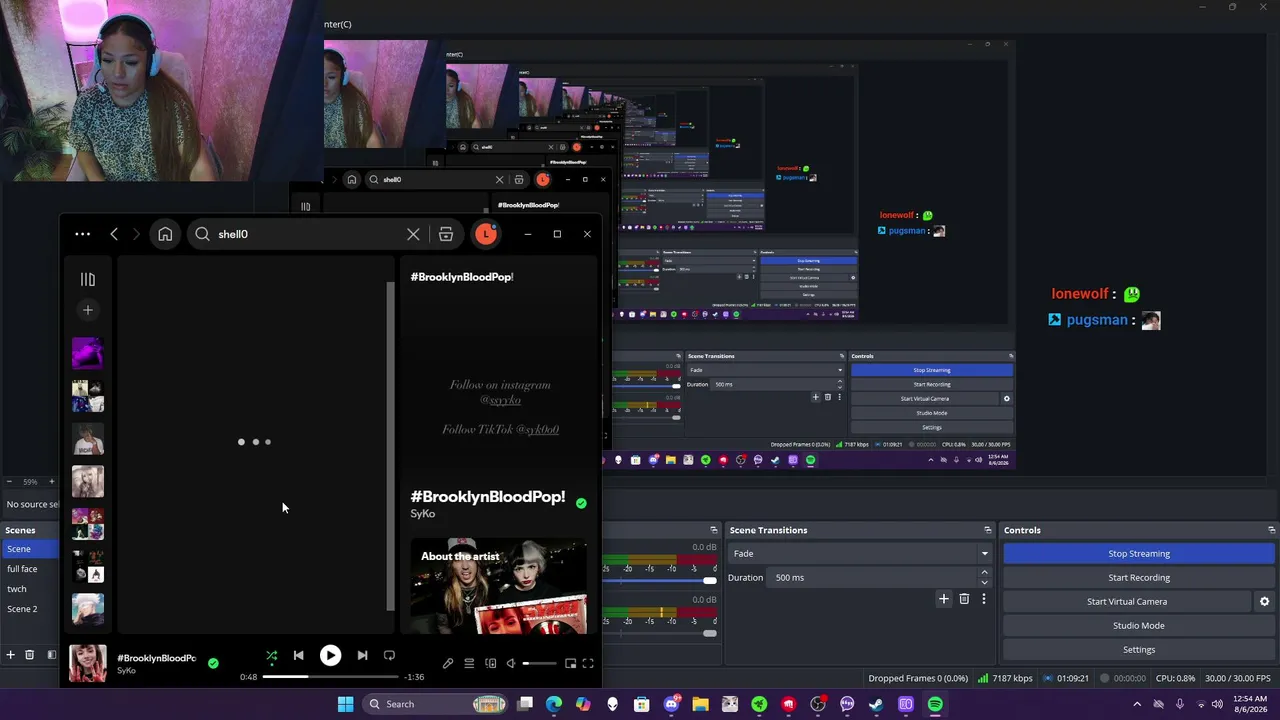The height and width of the screenshot is (720, 1280).
Task: Remove the configurable transition
Action: click(964, 599)
